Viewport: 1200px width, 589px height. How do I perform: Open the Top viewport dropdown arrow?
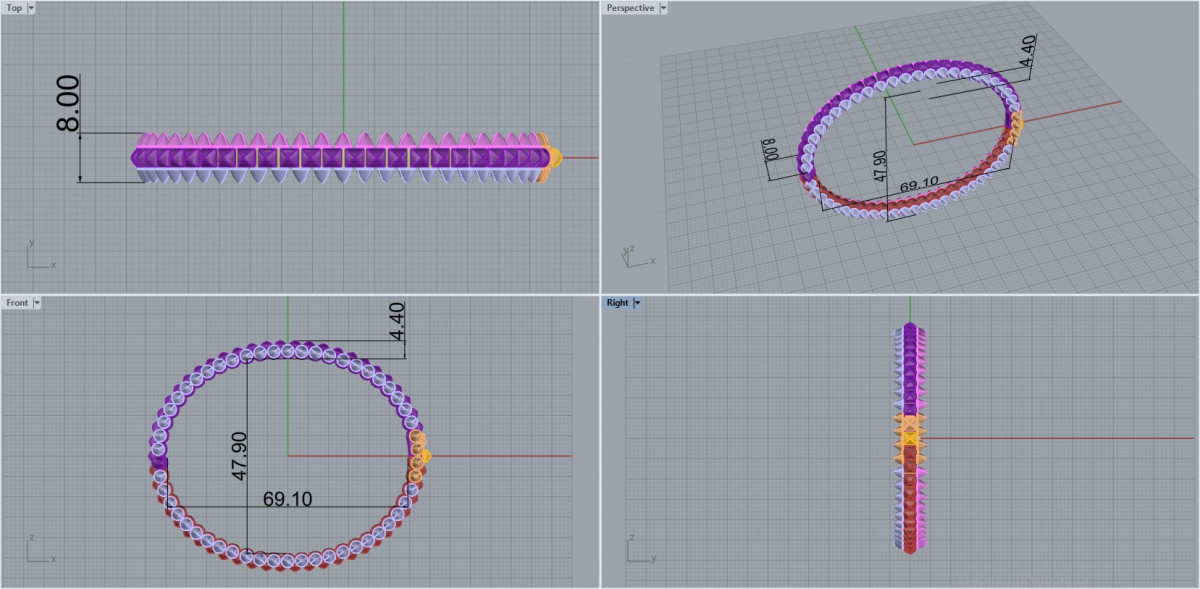click(31, 8)
